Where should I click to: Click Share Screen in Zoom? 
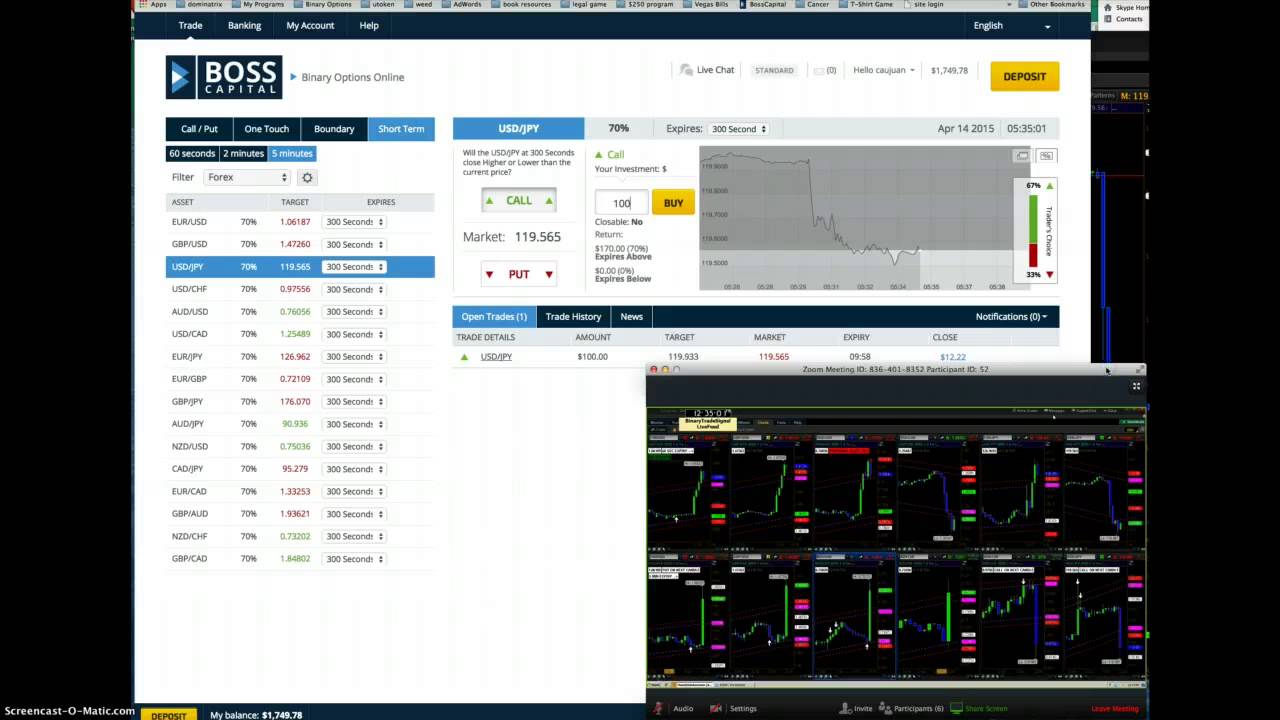click(x=979, y=708)
